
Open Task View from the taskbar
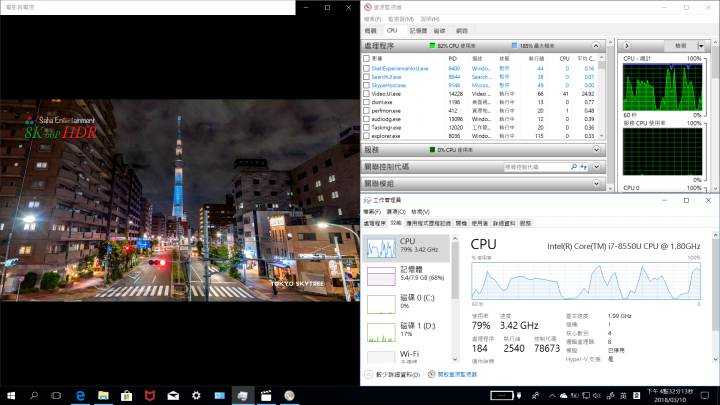[56, 395]
